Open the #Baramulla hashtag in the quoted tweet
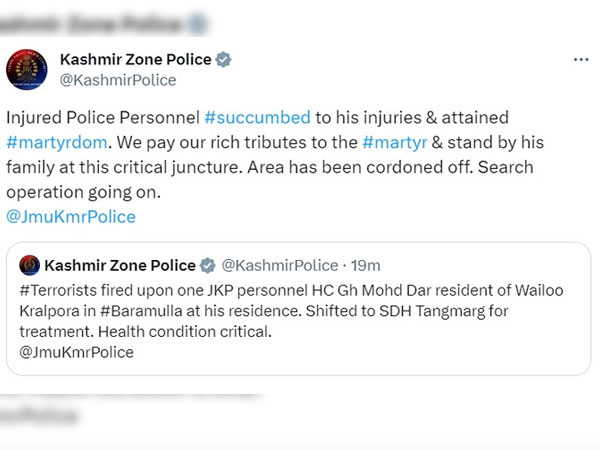The width and height of the screenshot is (600, 450). [x=132, y=310]
